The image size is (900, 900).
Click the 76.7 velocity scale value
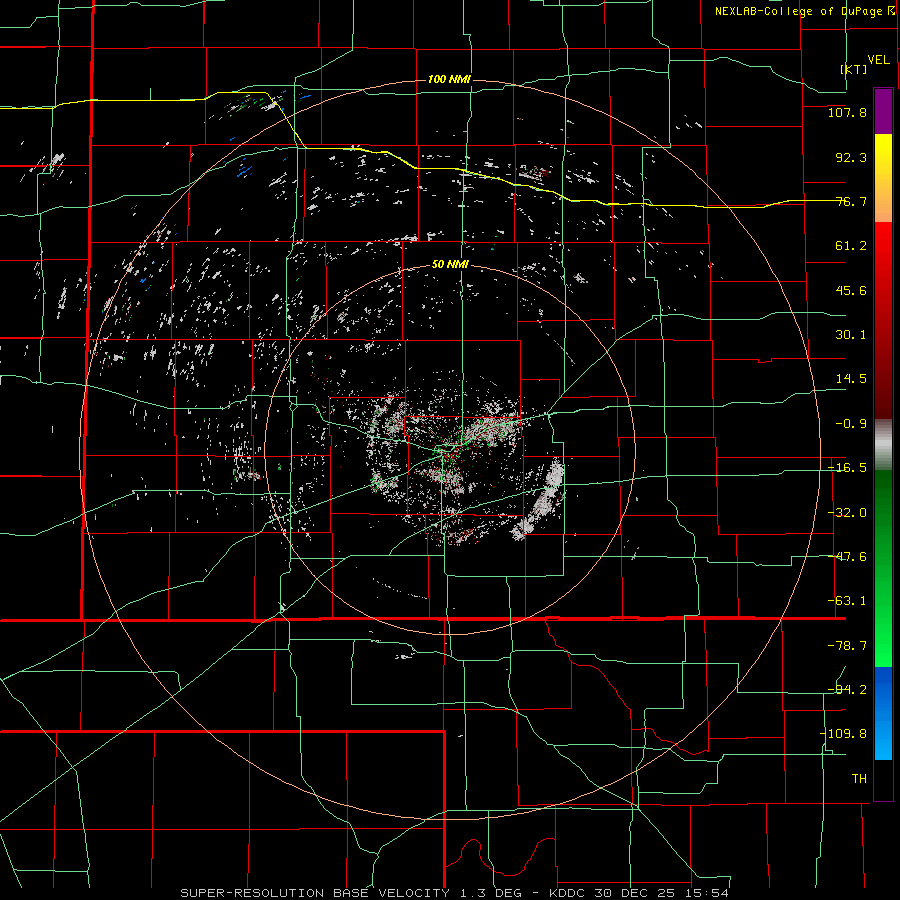[x=851, y=201]
